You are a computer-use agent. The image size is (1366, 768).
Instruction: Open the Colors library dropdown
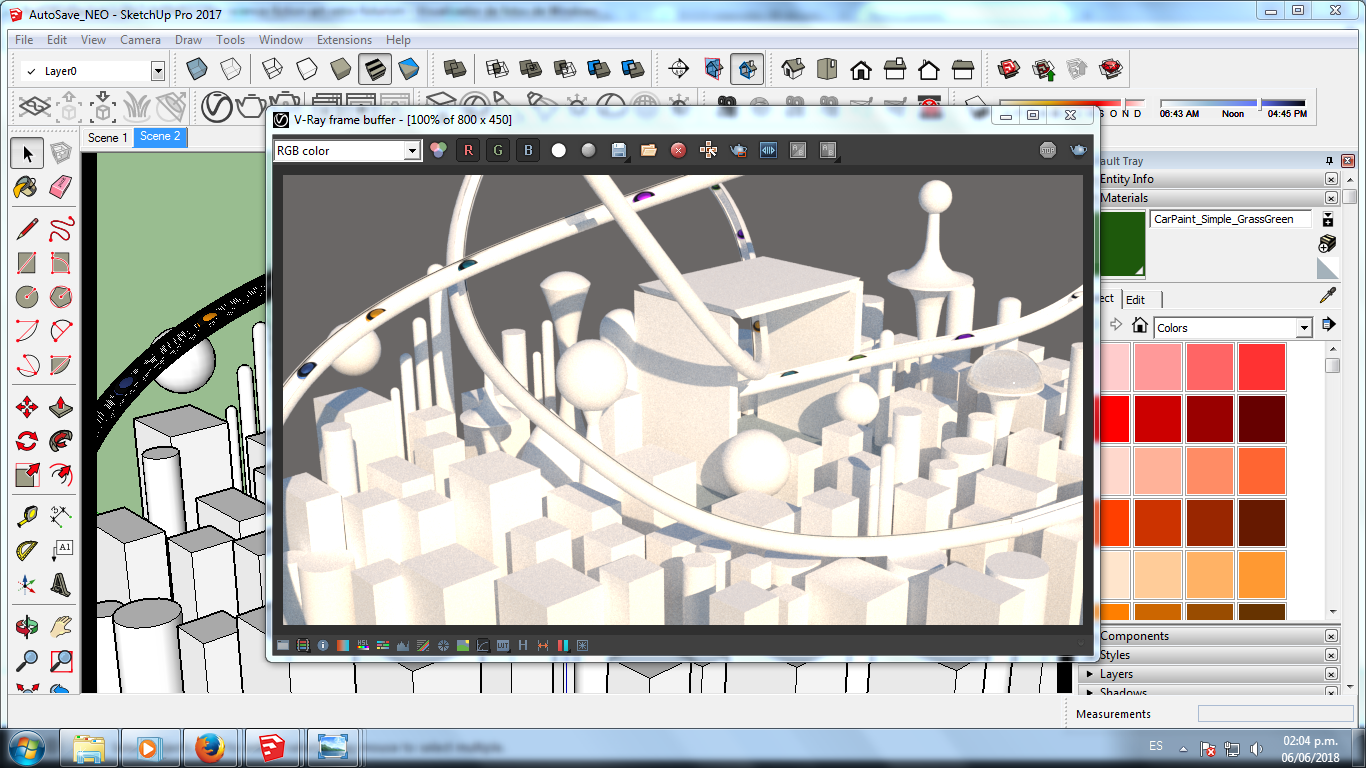tap(1304, 328)
